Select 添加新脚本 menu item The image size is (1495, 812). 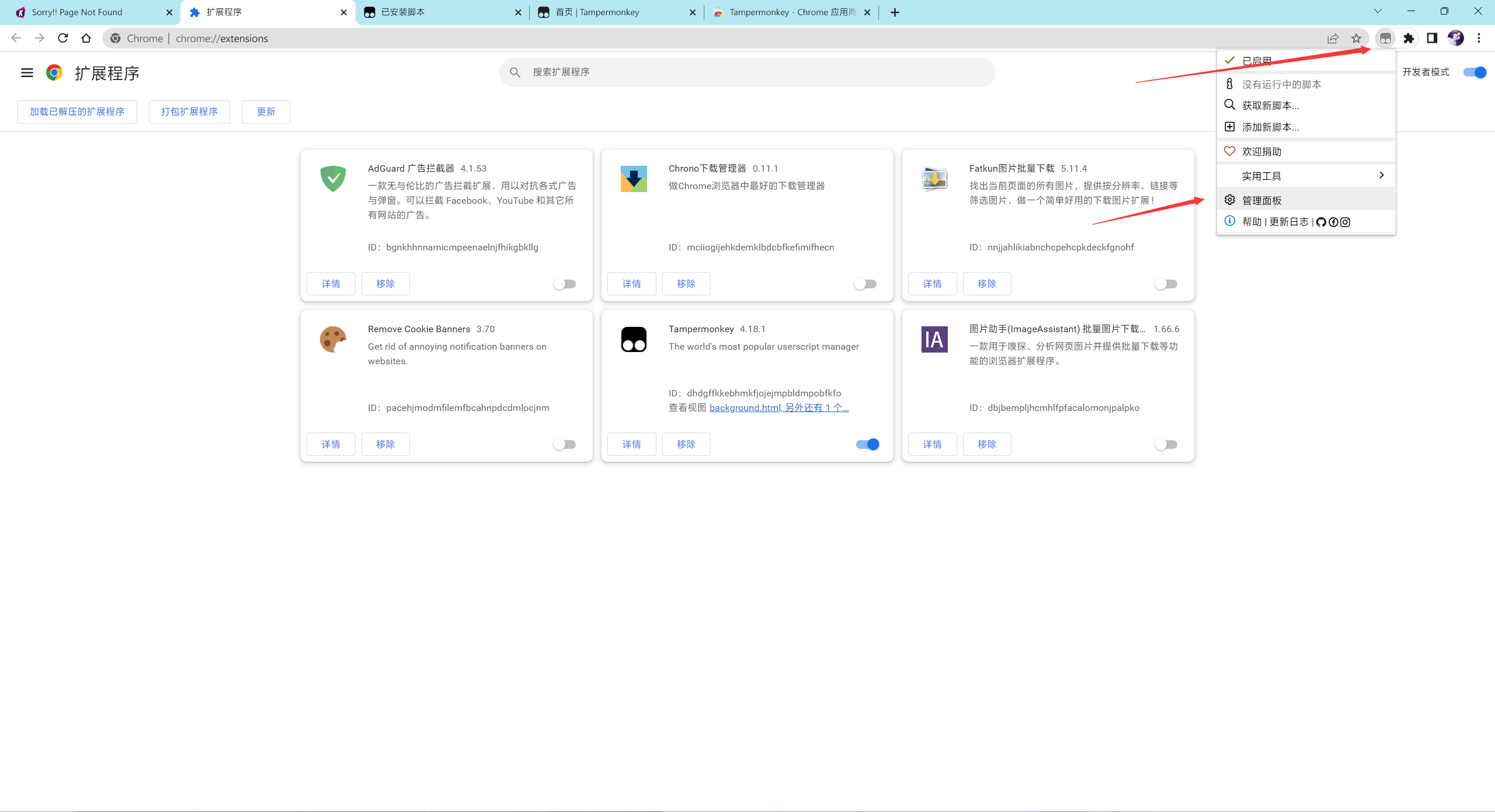1306,127
